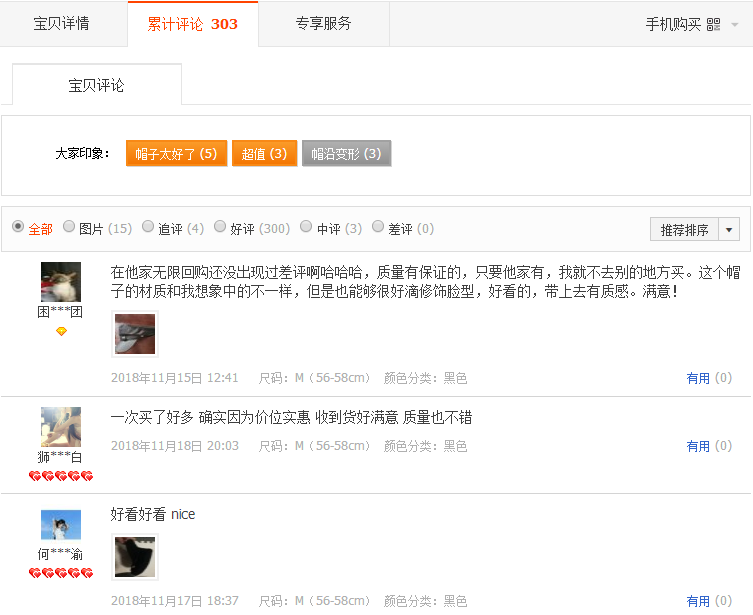Click username 狮***白

(61, 457)
